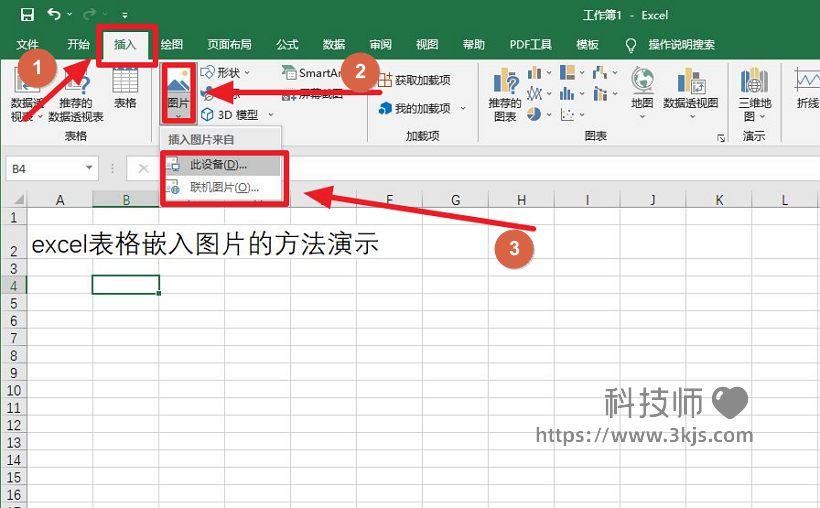The height and width of the screenshot is (508, 820).
Task: Select the 插入 ribbon tab
Action: coord(125,44)
